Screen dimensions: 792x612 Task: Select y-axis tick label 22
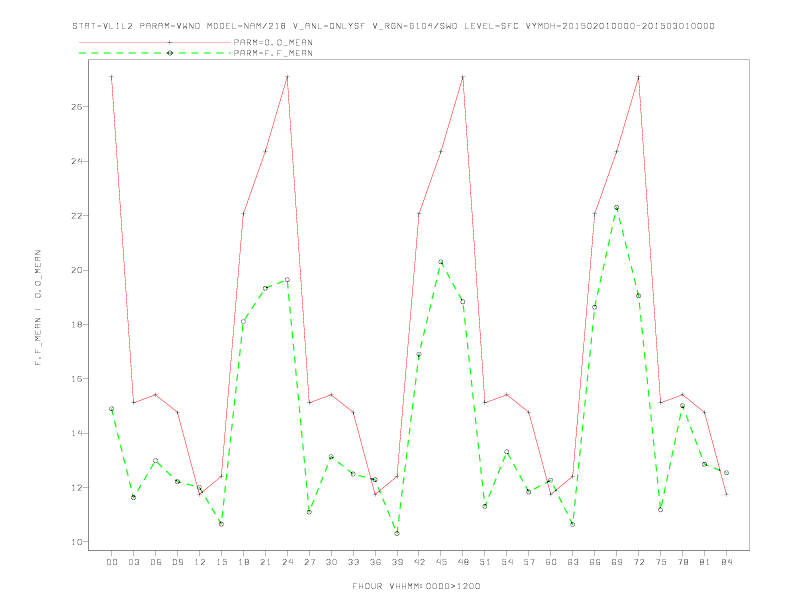(x=77, y=216)
